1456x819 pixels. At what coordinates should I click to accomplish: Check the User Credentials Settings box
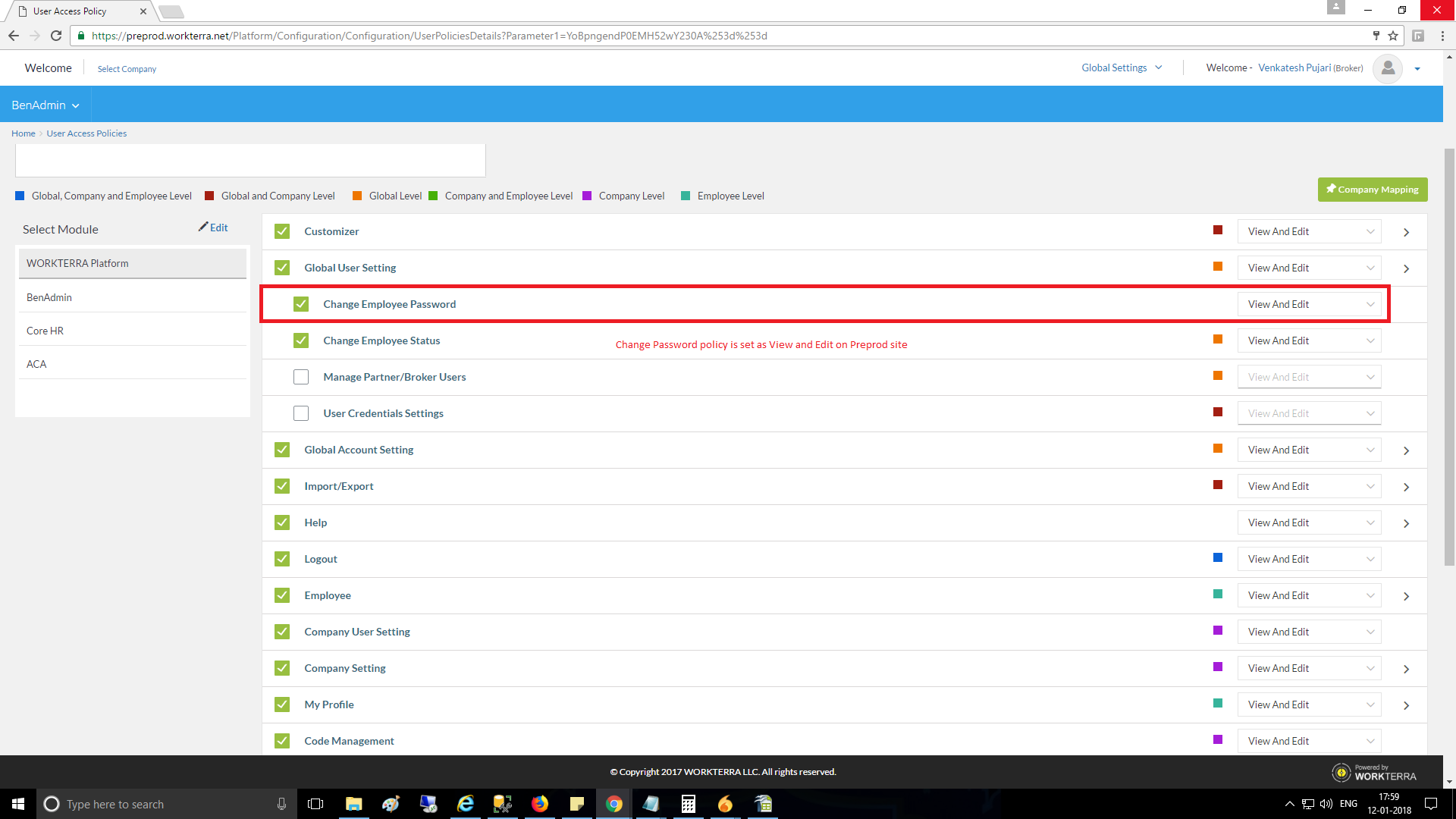(x=301, y=413)
